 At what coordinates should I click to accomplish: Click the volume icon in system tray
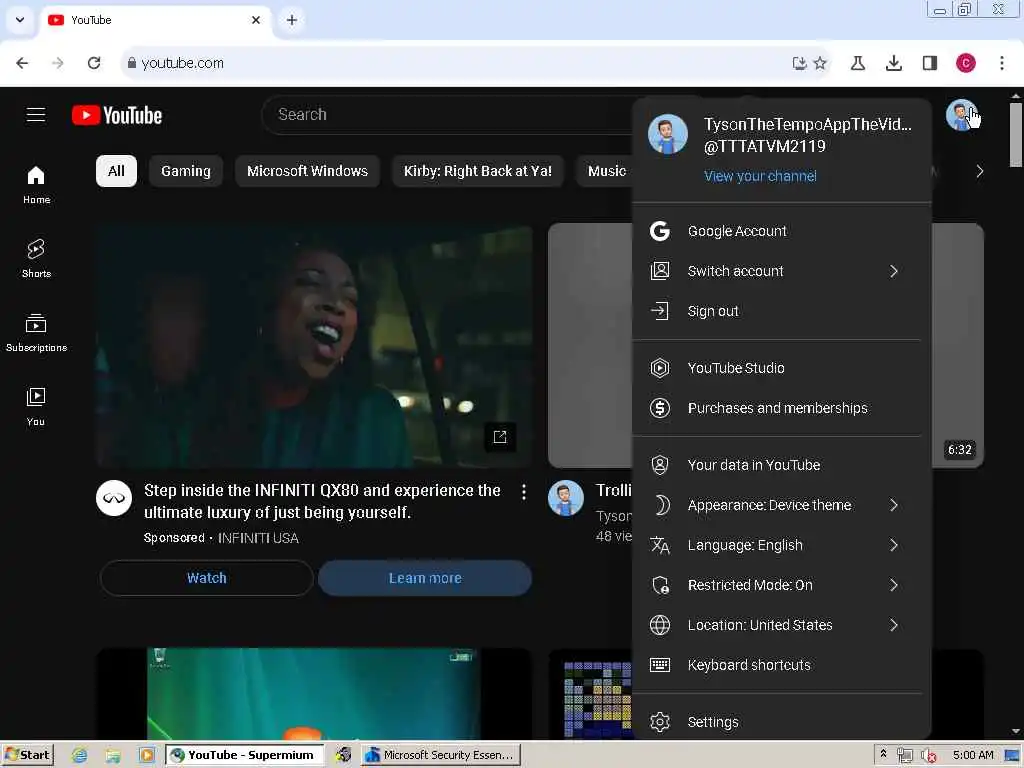[x=928, y=756]
